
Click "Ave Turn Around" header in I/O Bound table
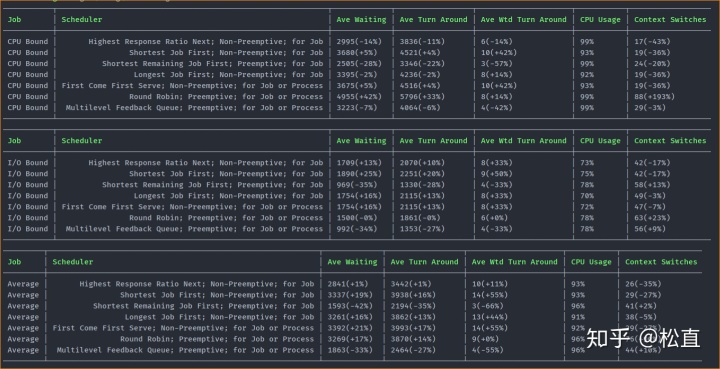pyautogui.click(x=433, y=141)
